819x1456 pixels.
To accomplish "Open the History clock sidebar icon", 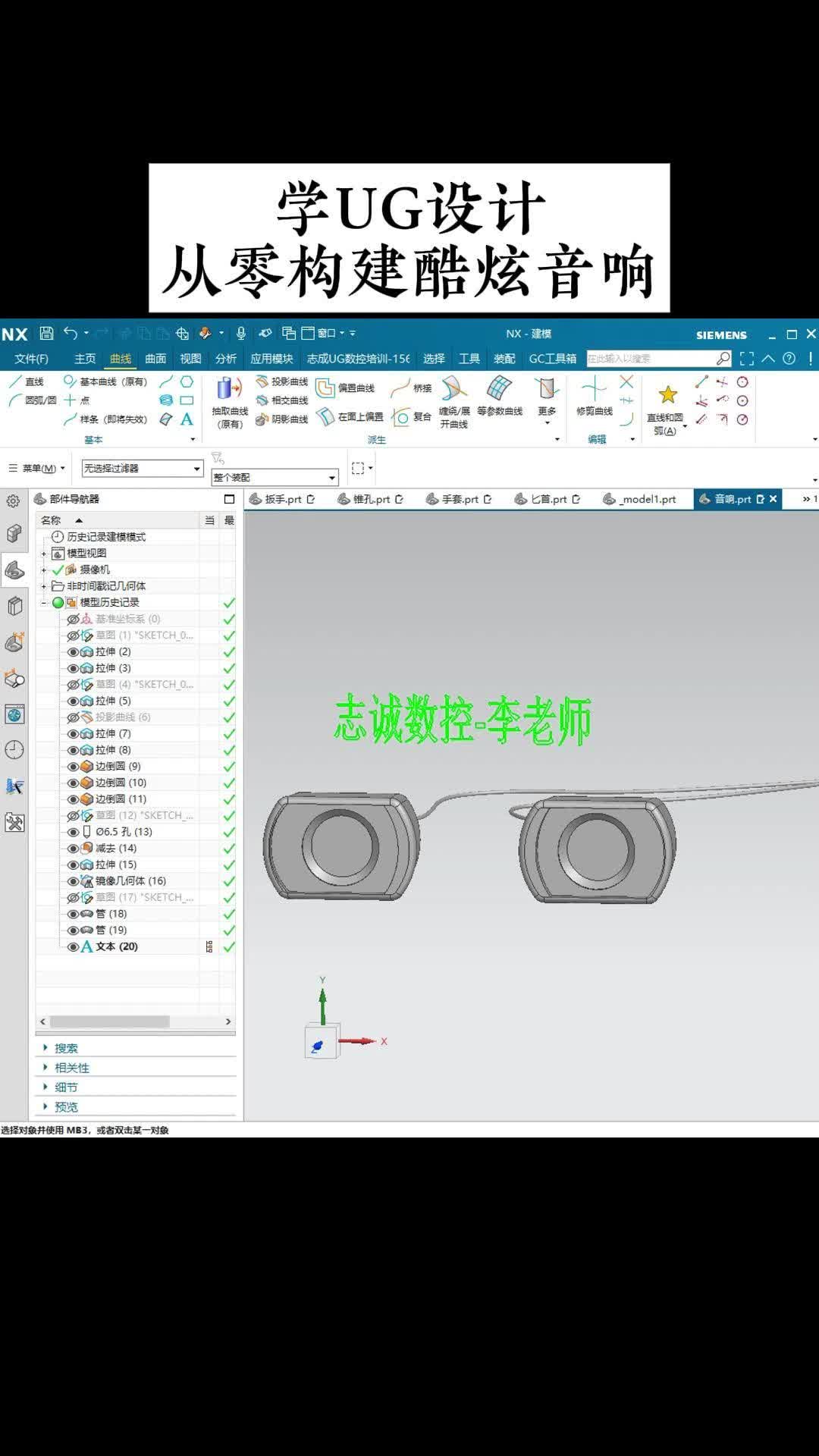I will (14, 750).
